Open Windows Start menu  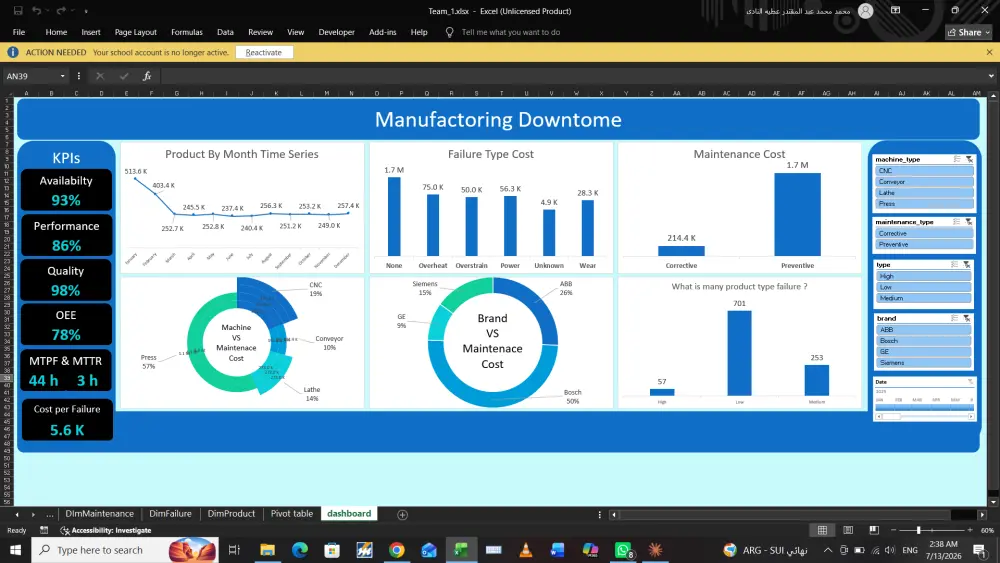(x=15, y=550)
